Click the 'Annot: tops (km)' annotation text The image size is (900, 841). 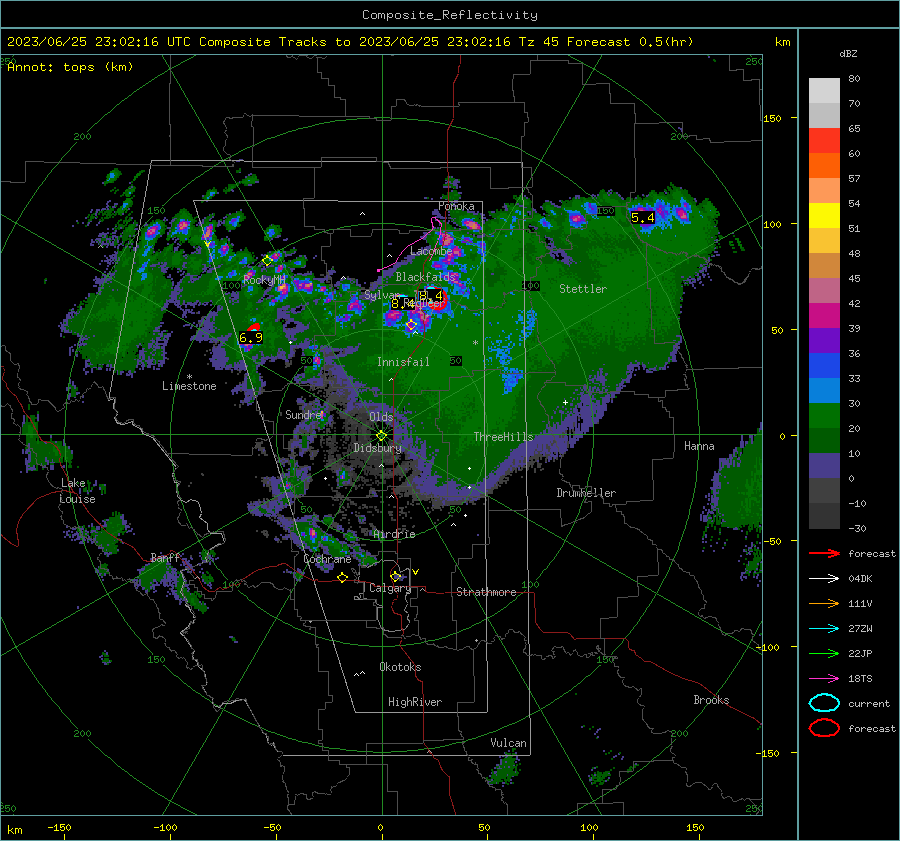pyautogui.click(x=70, y=67)
